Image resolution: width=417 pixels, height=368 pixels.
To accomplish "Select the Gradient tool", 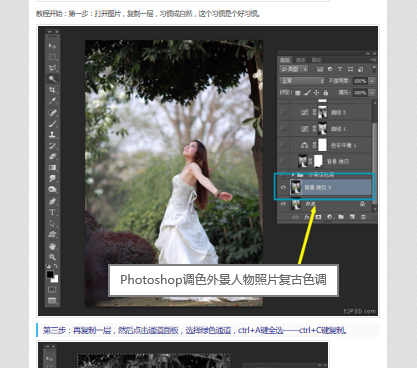I will click(x=52, y=167).
